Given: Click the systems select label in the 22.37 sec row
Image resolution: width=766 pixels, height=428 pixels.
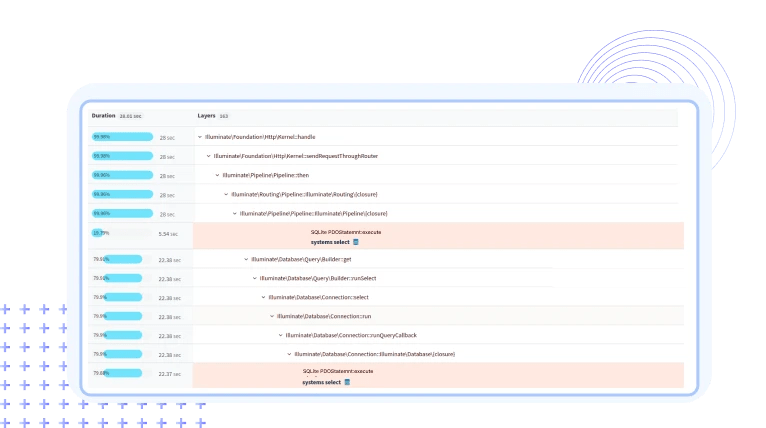Looking at the screenshot, I should point(321,383).
